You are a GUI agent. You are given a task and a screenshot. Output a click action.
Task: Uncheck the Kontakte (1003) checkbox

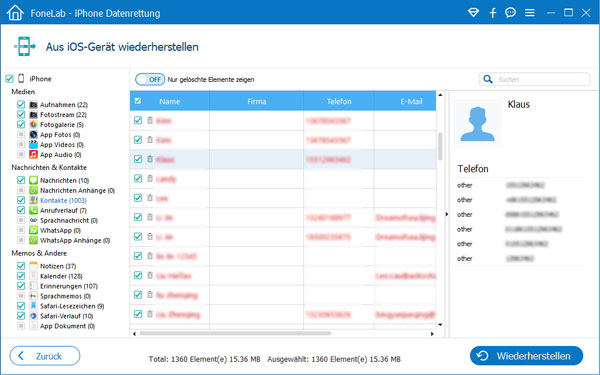coord(21,200)
